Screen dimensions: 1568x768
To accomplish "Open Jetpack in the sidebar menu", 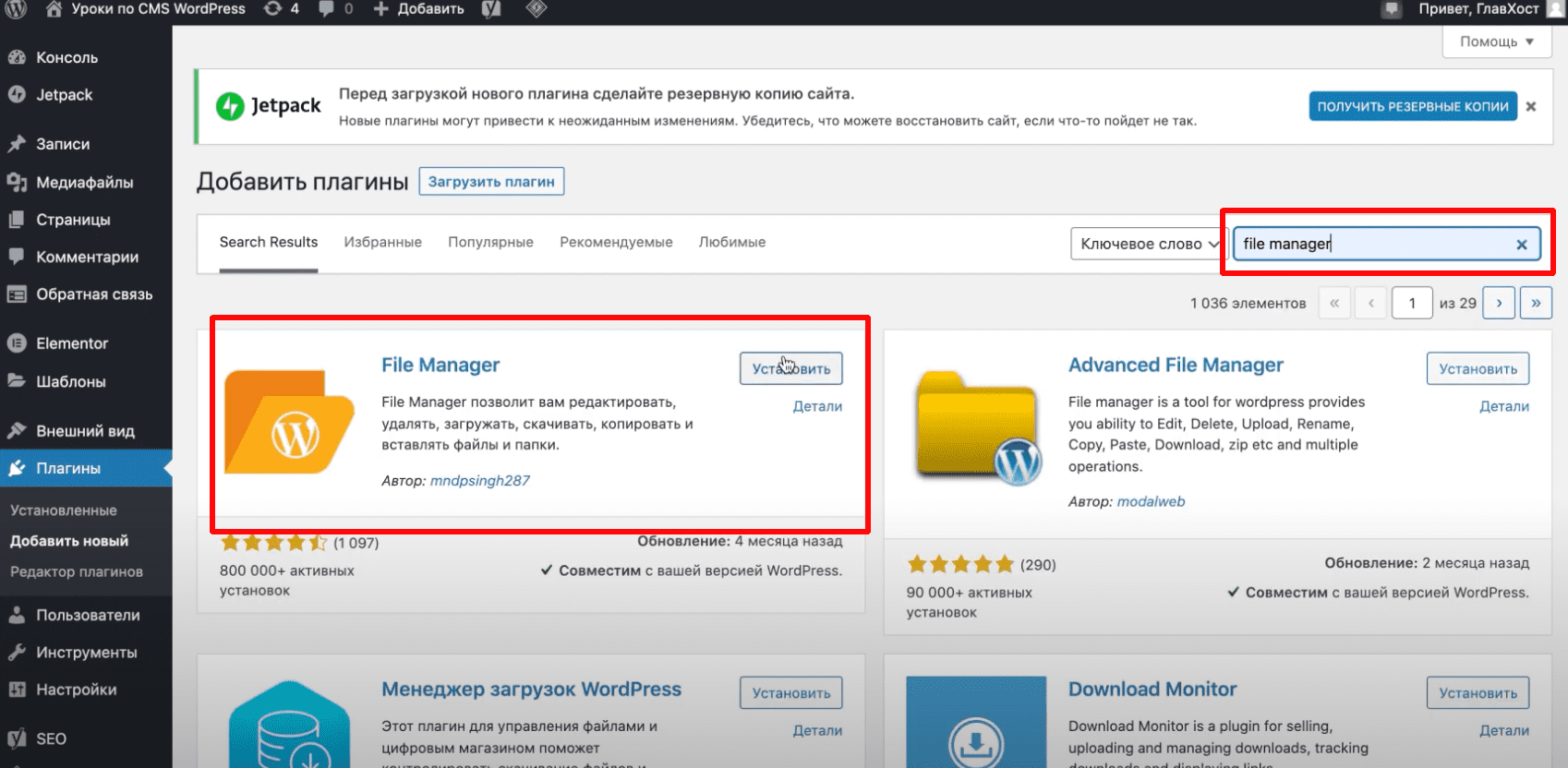I will click(x=64, y=95).
